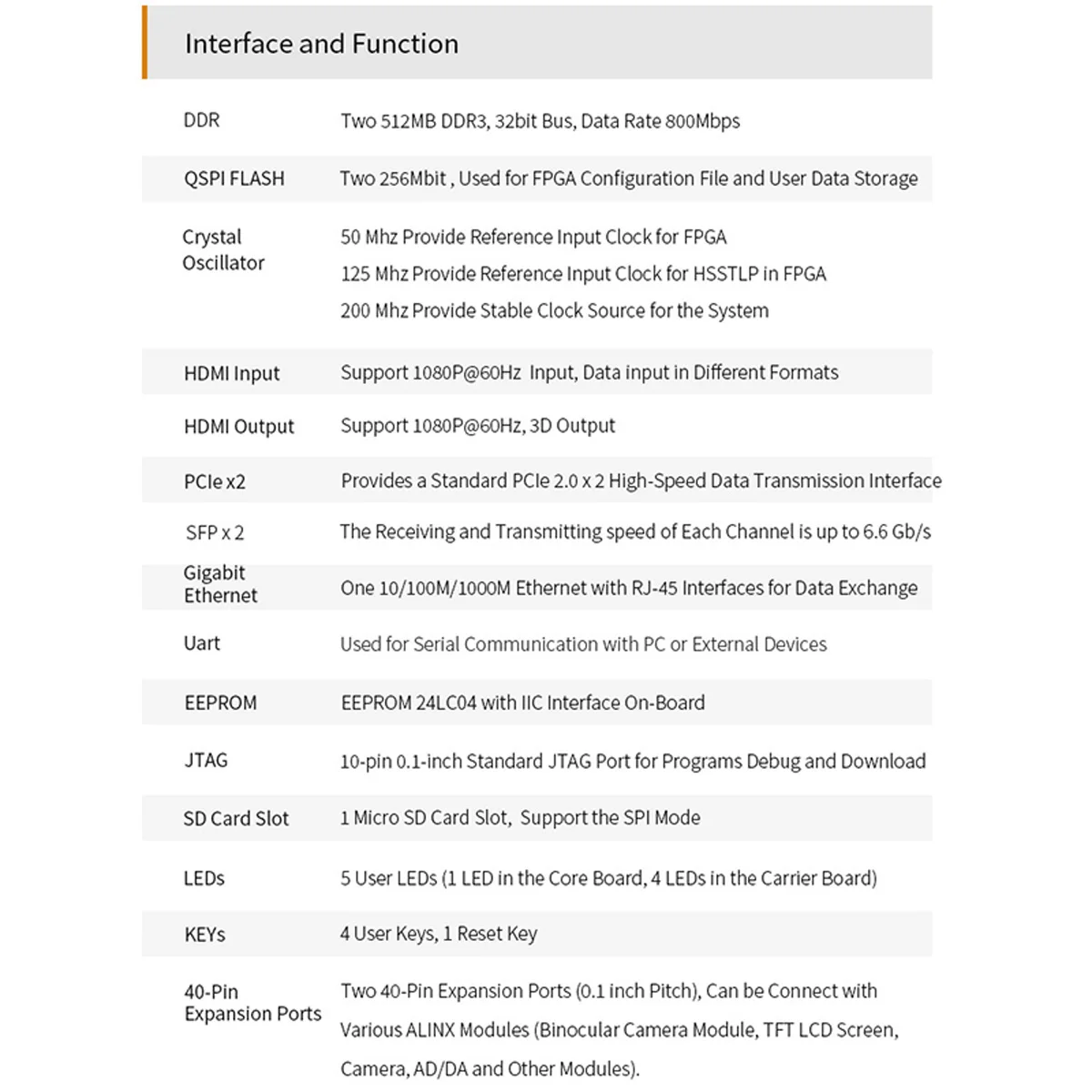Click the LEDs row label
1092x1092 pixels.
(204, 878)
